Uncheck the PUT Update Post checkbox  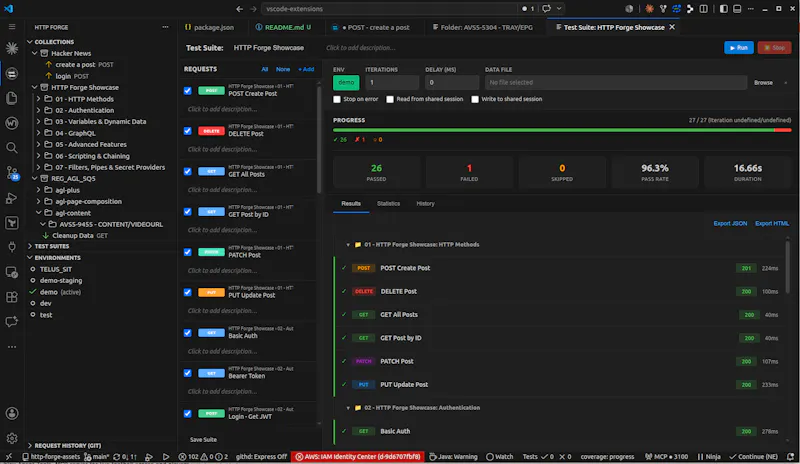pos(188,292)
